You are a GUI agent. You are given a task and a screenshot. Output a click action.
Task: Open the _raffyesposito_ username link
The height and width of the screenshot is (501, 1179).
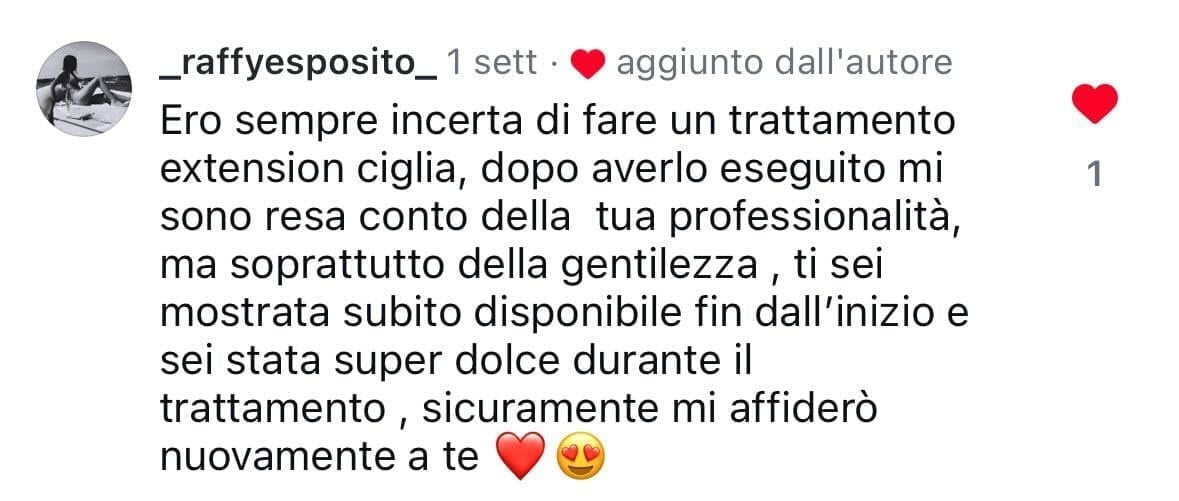click(x=299, y=64)
